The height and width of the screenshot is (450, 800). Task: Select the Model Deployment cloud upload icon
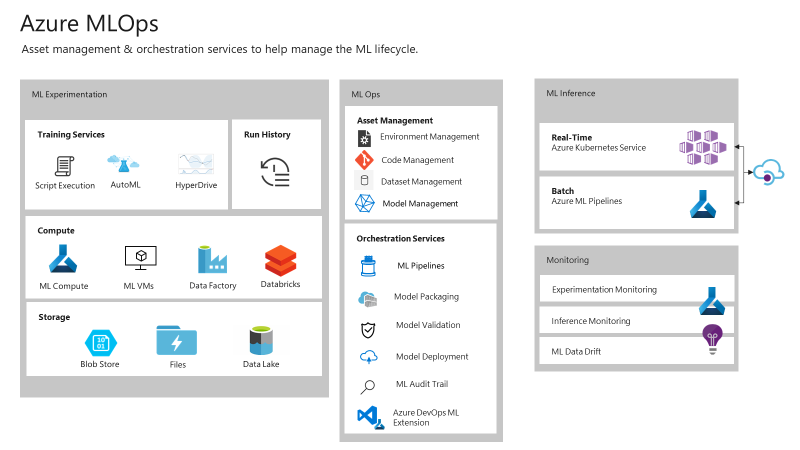point(369,357)
